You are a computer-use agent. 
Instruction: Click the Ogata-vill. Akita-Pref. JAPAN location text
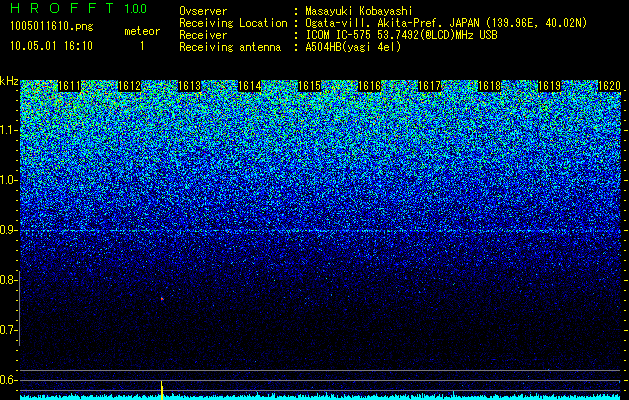pos(446,23)
